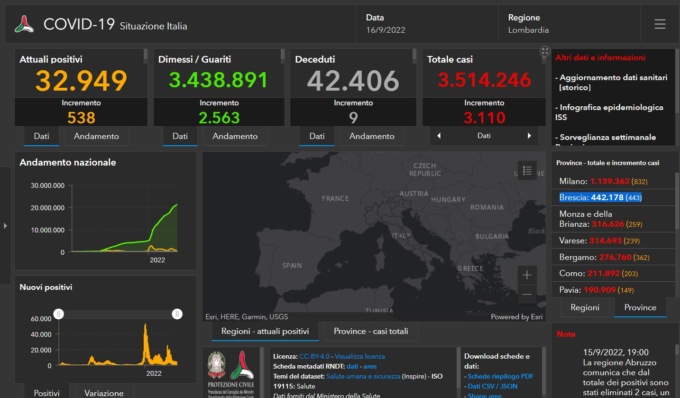680x398 pixels.
Task: Switch to the Regioni list tab
Action: pos(585,307)
